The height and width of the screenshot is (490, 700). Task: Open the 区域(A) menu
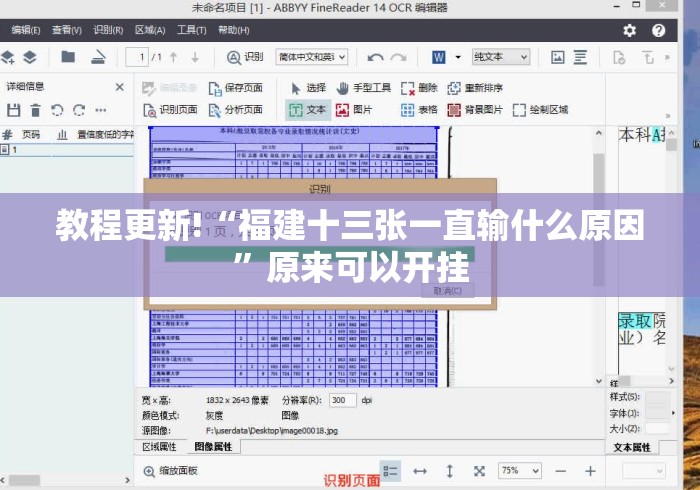click(150, 30)
